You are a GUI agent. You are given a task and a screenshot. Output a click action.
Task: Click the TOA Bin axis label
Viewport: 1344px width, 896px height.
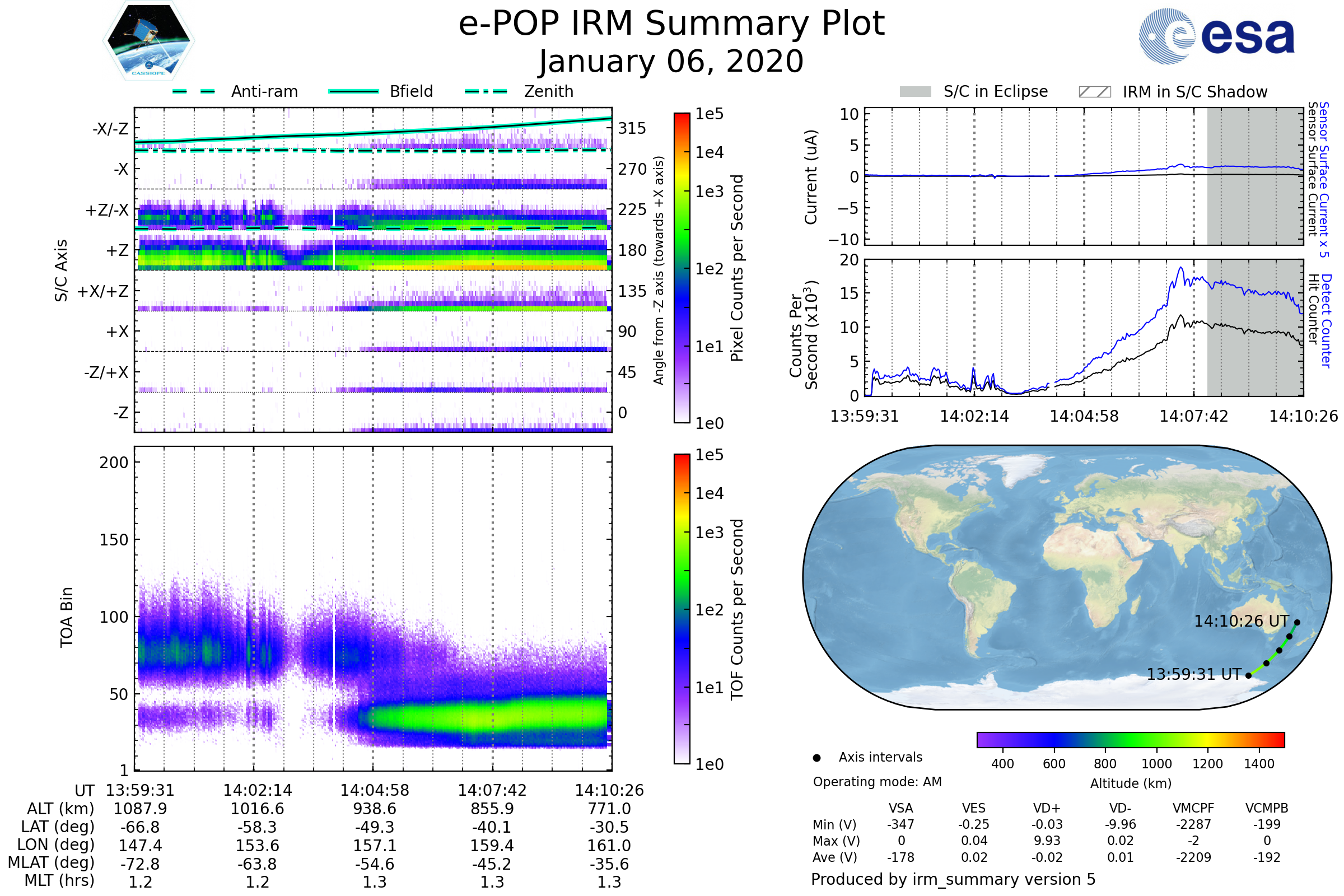(66, 617)
